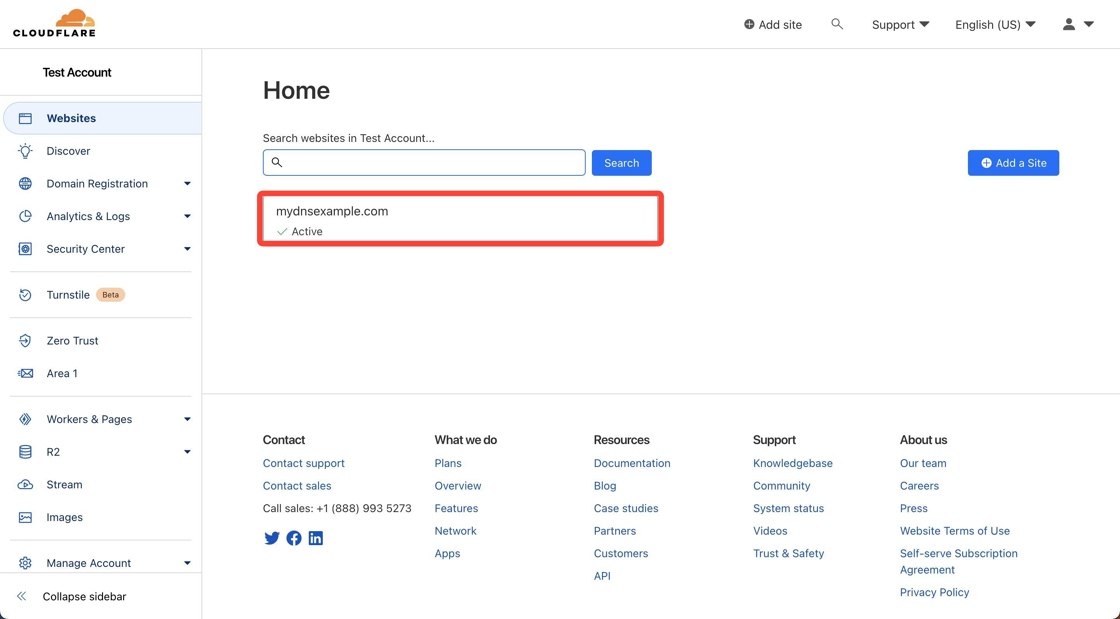This screenshot has width=1120, height=619.
Task: Open Area 1 in sidebar
Action: pos(62,373)
